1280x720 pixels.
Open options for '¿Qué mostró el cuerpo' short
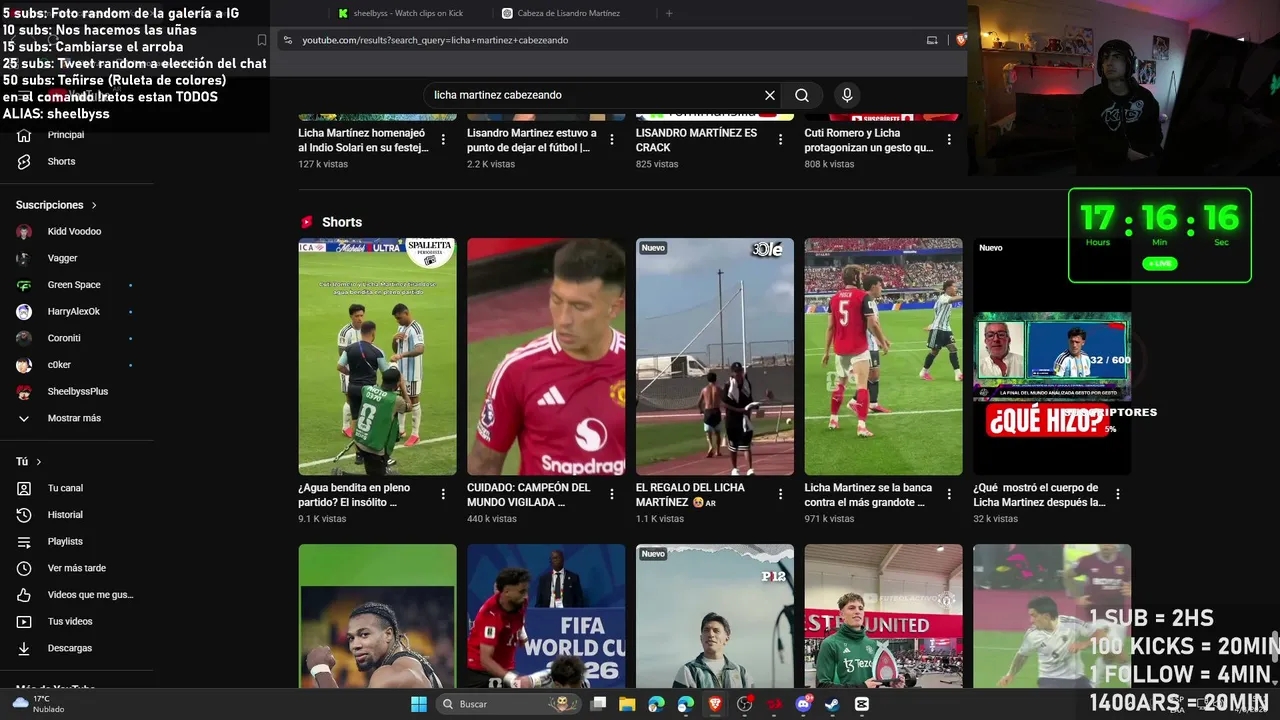point(1118,494)
